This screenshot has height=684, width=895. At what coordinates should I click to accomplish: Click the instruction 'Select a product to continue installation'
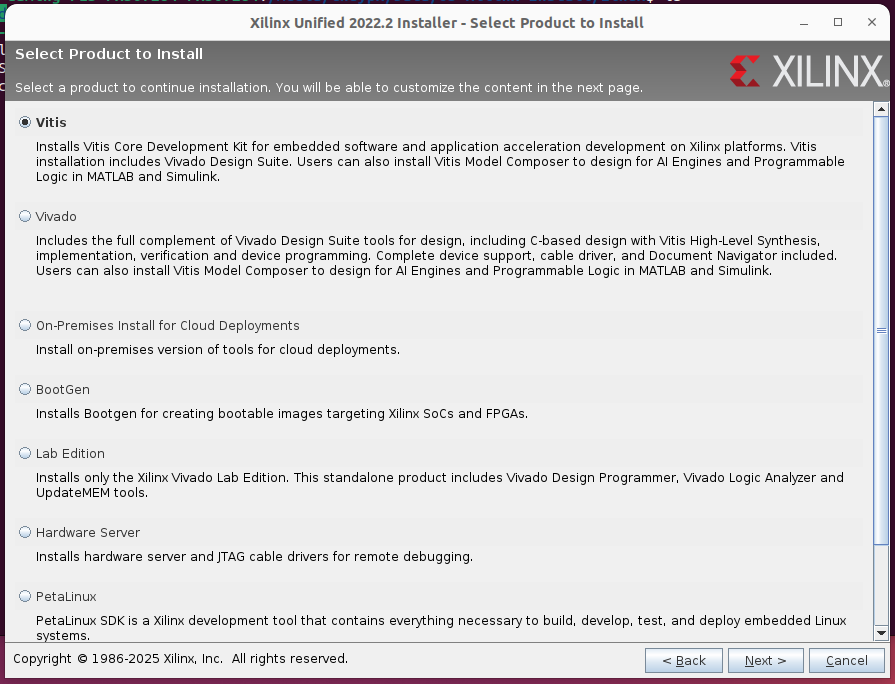click(x=329, y=87)
